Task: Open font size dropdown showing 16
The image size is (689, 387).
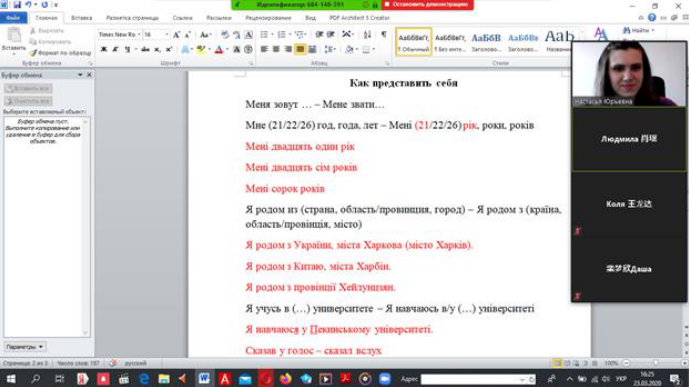Action: (x=156, y=34)
